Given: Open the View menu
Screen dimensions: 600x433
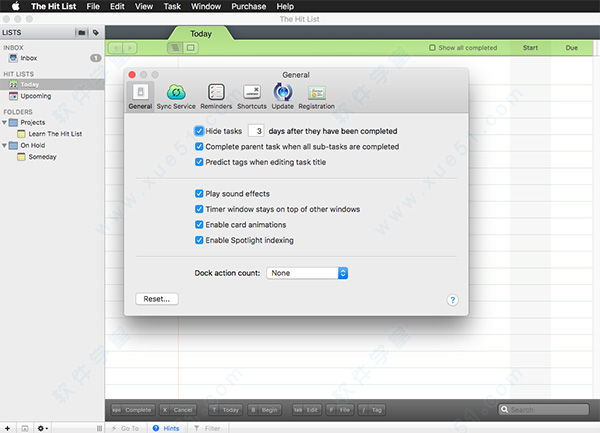Looking at the screenshot, I should point(144,6).
